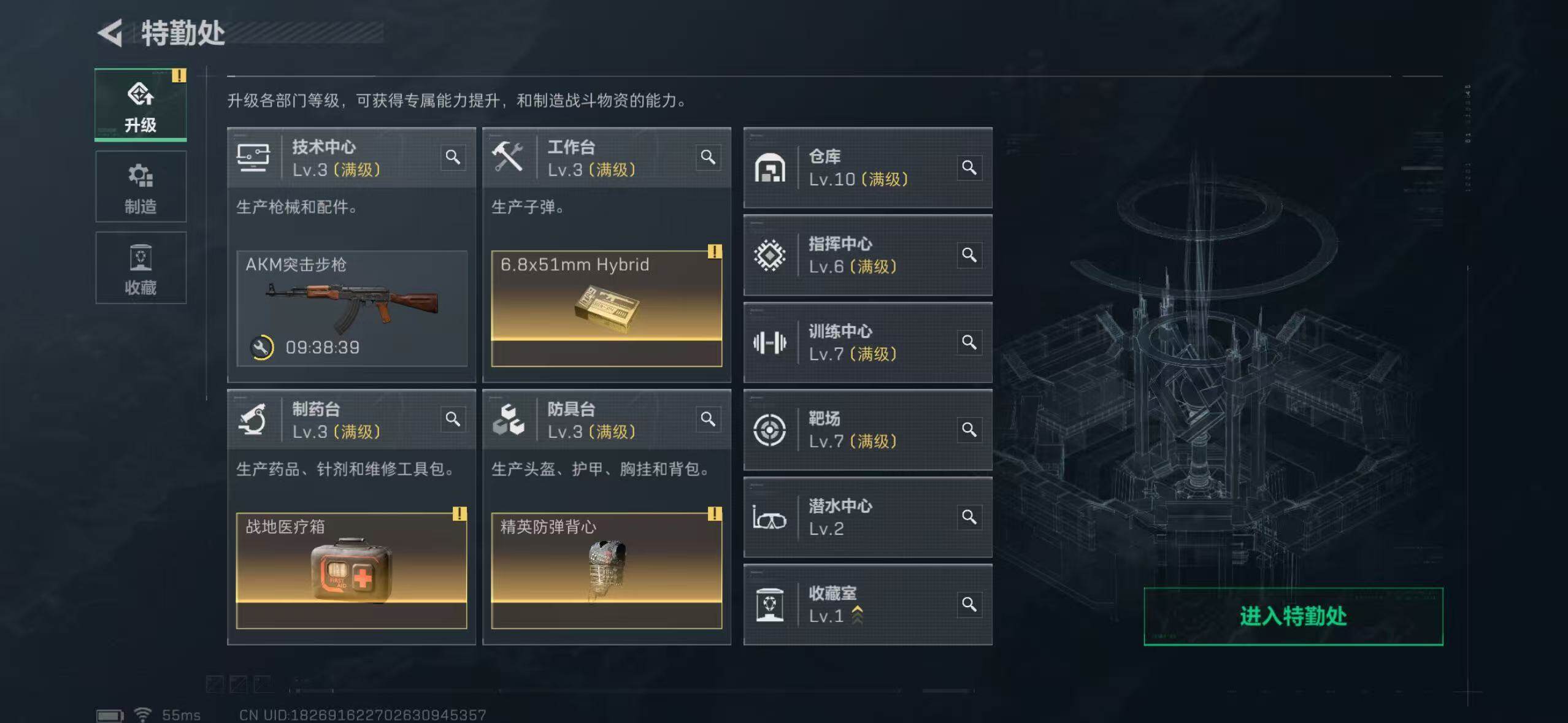Screen dimensions: 1568x723
Task: Inspect 指挥中心 via its magnifier icon
Action: [969, 255]
